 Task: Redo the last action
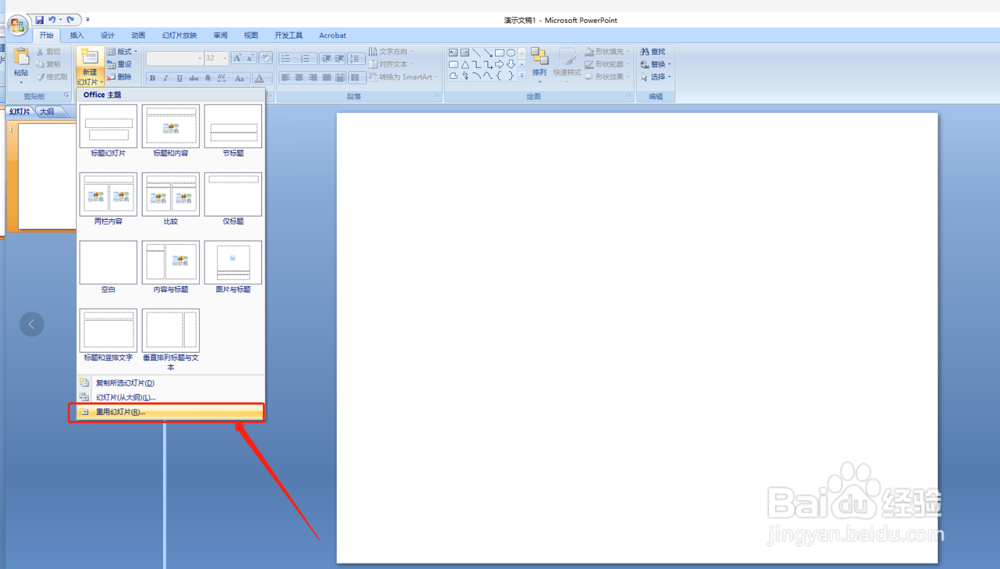[71, 20]
